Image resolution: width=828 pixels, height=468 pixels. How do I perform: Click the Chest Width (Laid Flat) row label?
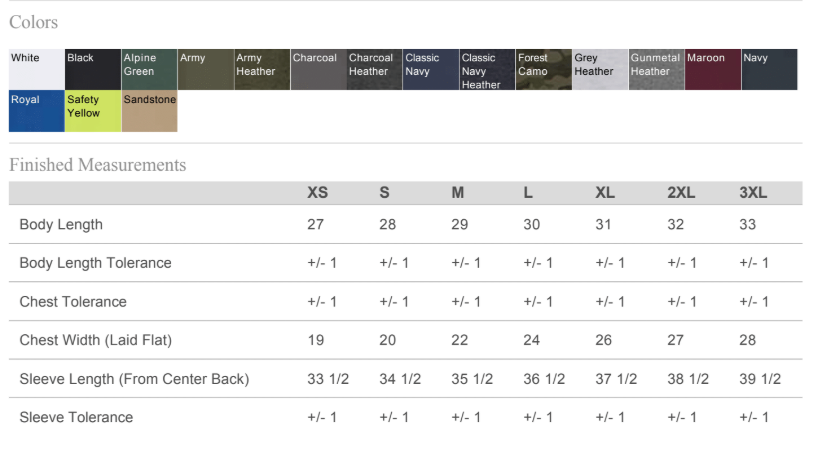pos(96,340)
